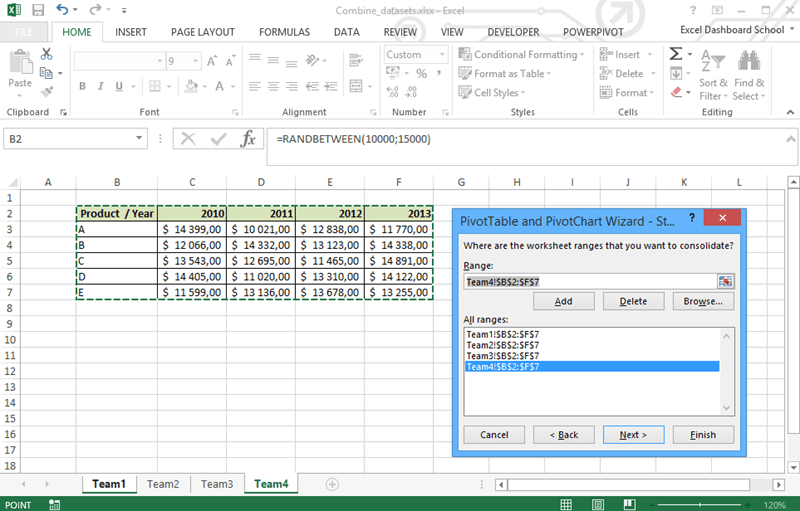This screenshot has height=511, width=800.
Task: Click the Decrease Font Size icon
Action: [x=230, y=61]
